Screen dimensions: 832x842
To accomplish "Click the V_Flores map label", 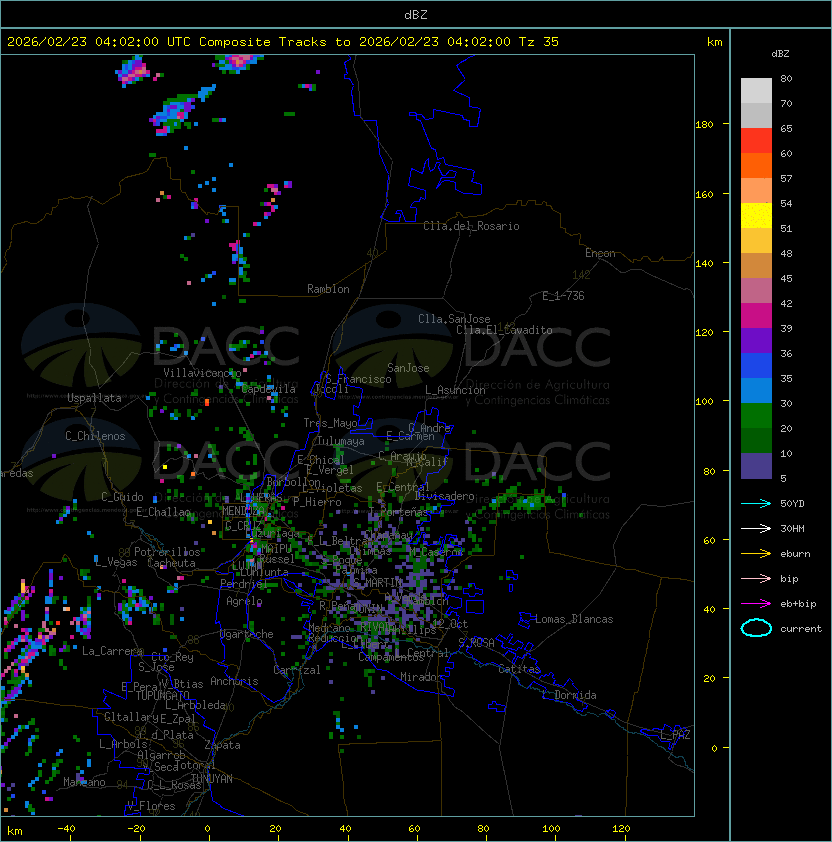I will (x=151, y=806).
